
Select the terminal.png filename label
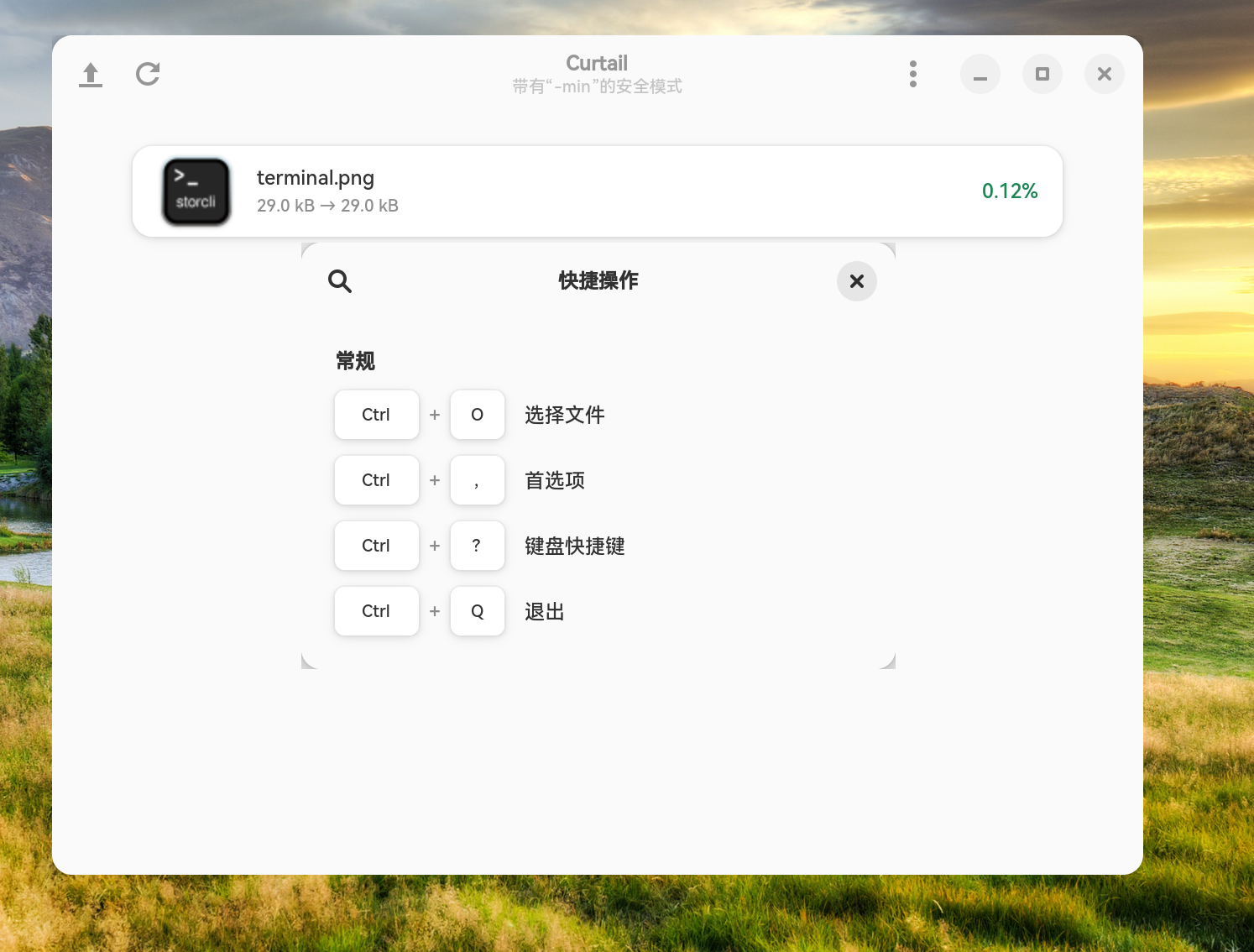[315, 178]
